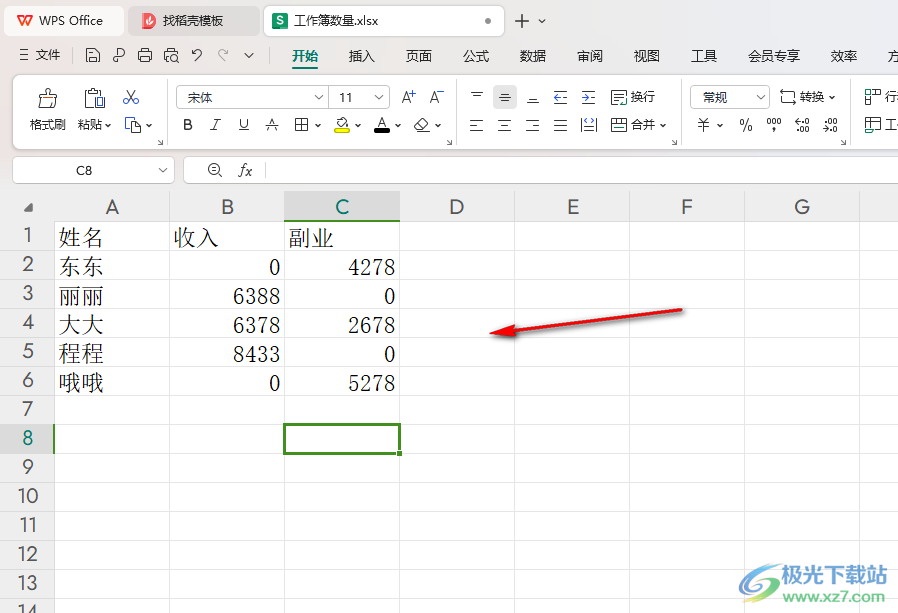This screenshot has height=613, width=898.
Task: Click in the formula bar input
Action: [x=582, y=170]
